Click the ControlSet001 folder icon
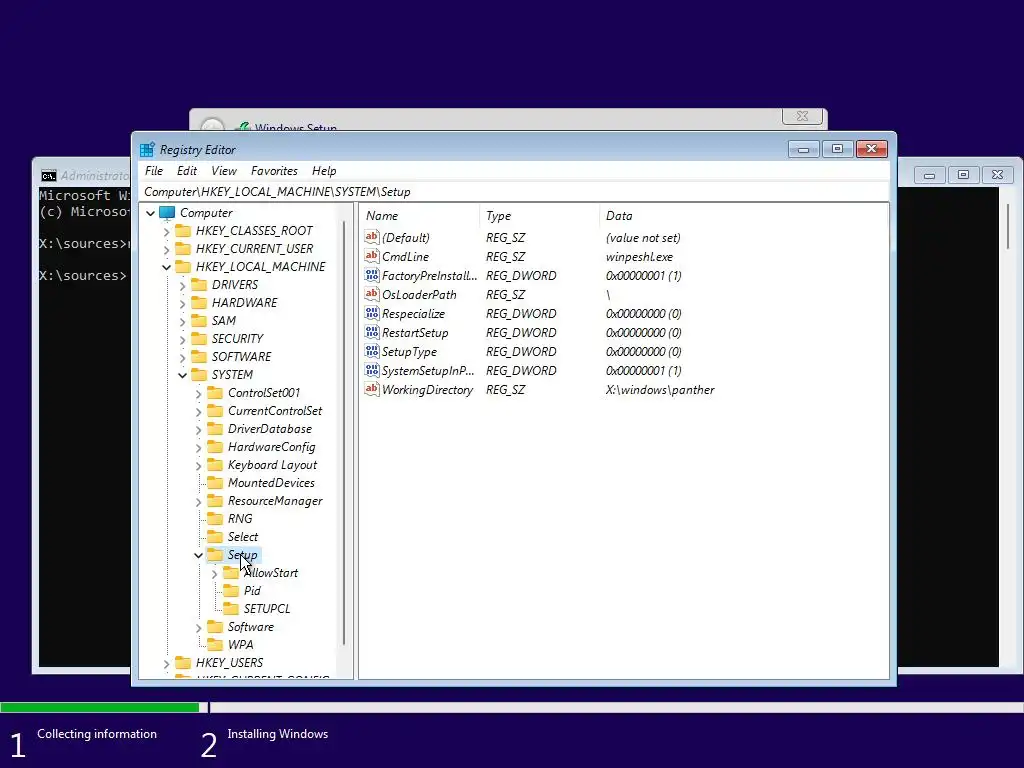This screenshot has width=1024, height=768. point(215,392)
